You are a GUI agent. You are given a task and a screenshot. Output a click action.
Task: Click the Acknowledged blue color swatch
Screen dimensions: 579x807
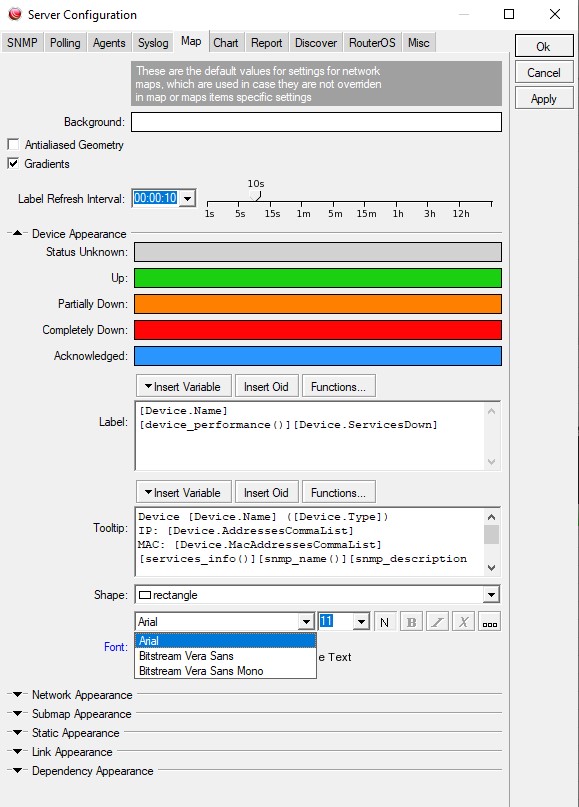tap(318, 356)
